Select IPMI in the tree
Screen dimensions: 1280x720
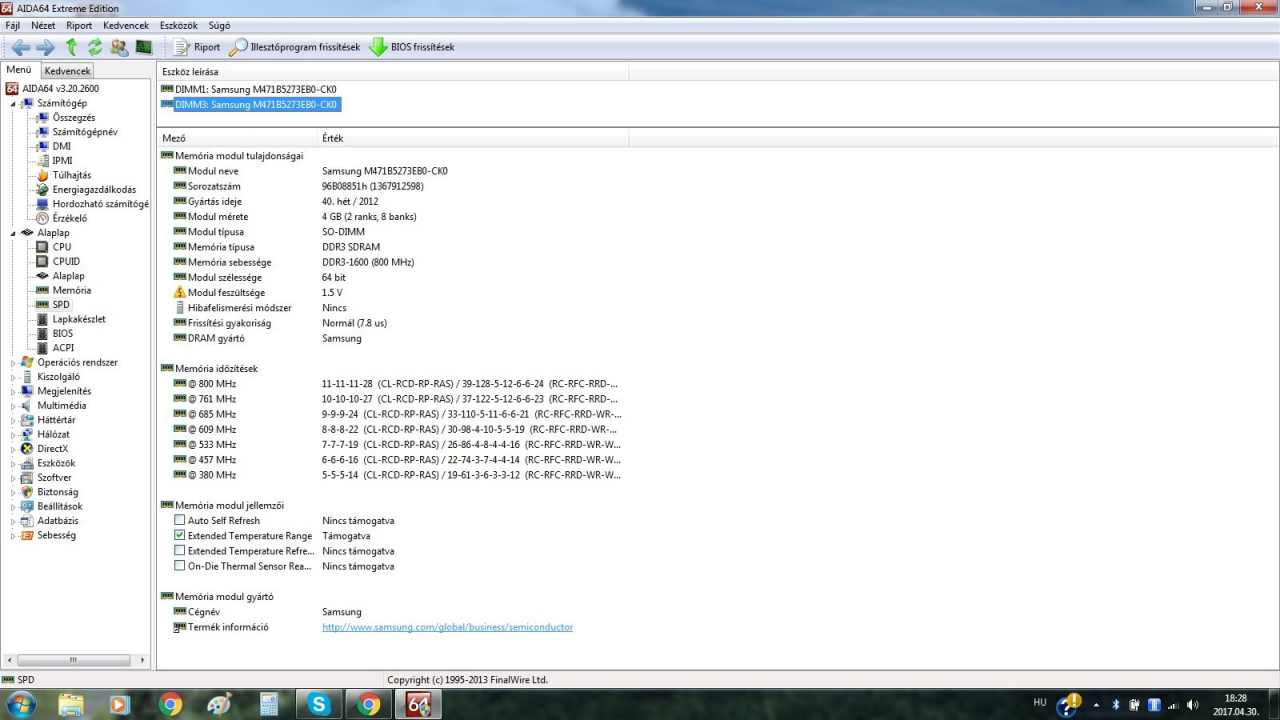click(x=62, y=161)
